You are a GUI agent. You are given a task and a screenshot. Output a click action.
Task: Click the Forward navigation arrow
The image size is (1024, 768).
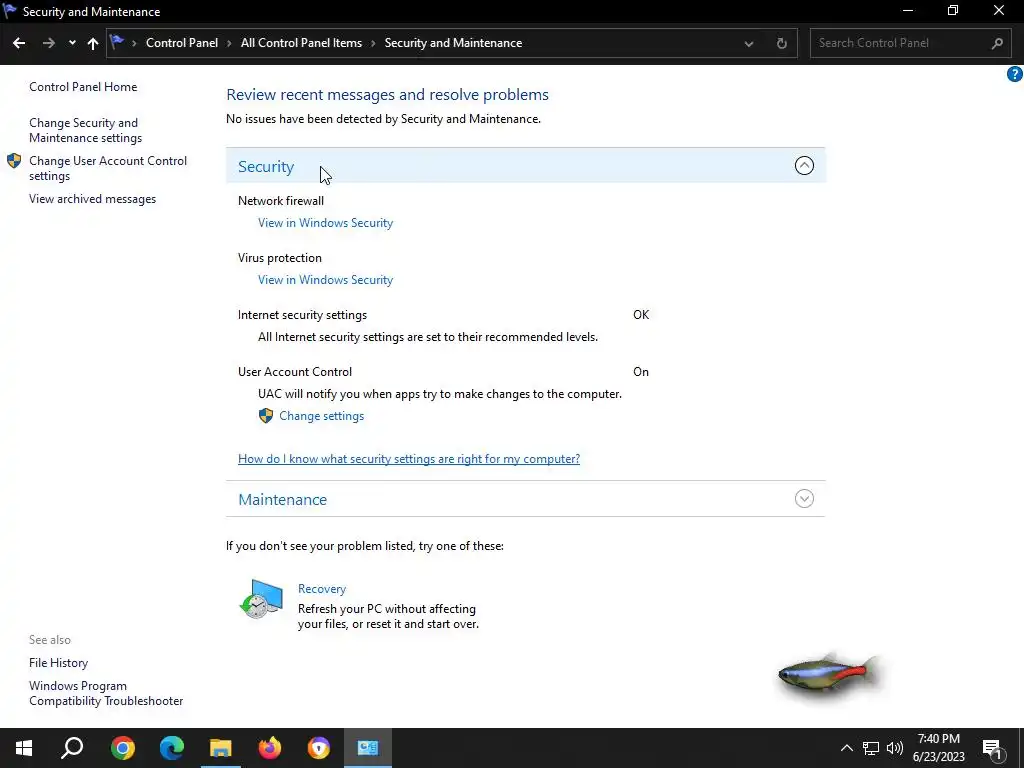(x=49, y=43)
